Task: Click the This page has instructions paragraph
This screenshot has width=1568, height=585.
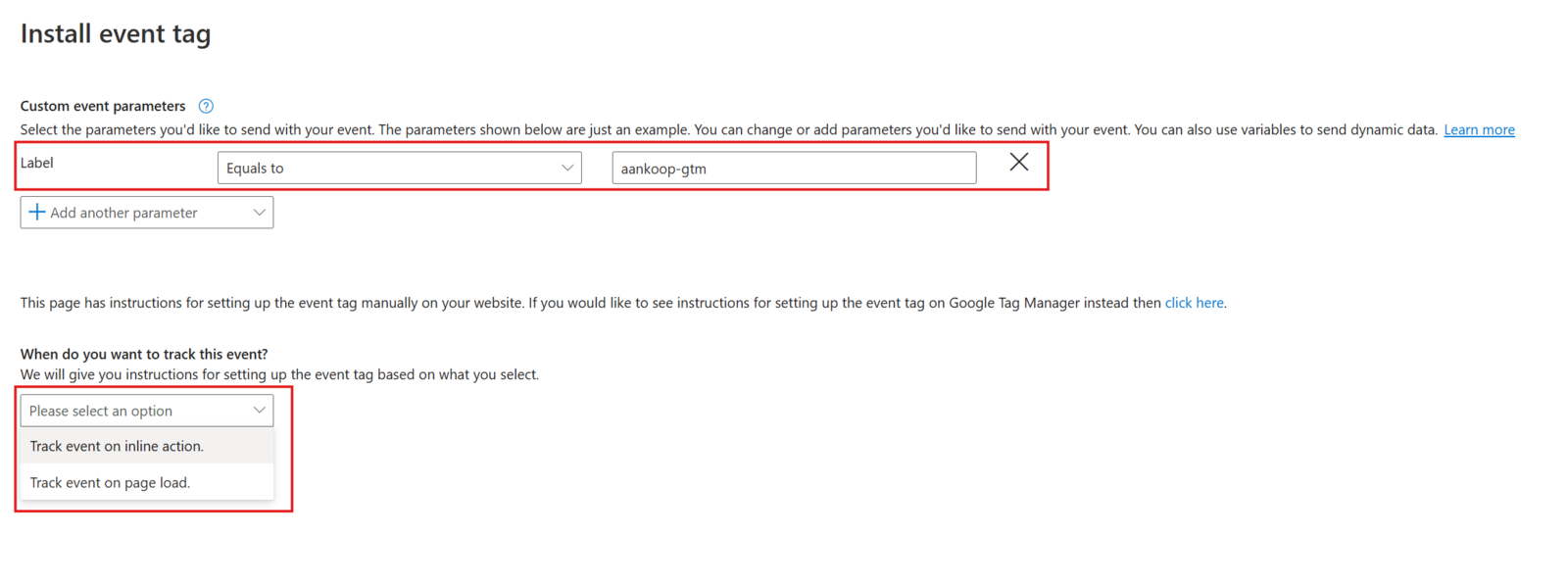Action: [588, 303]
